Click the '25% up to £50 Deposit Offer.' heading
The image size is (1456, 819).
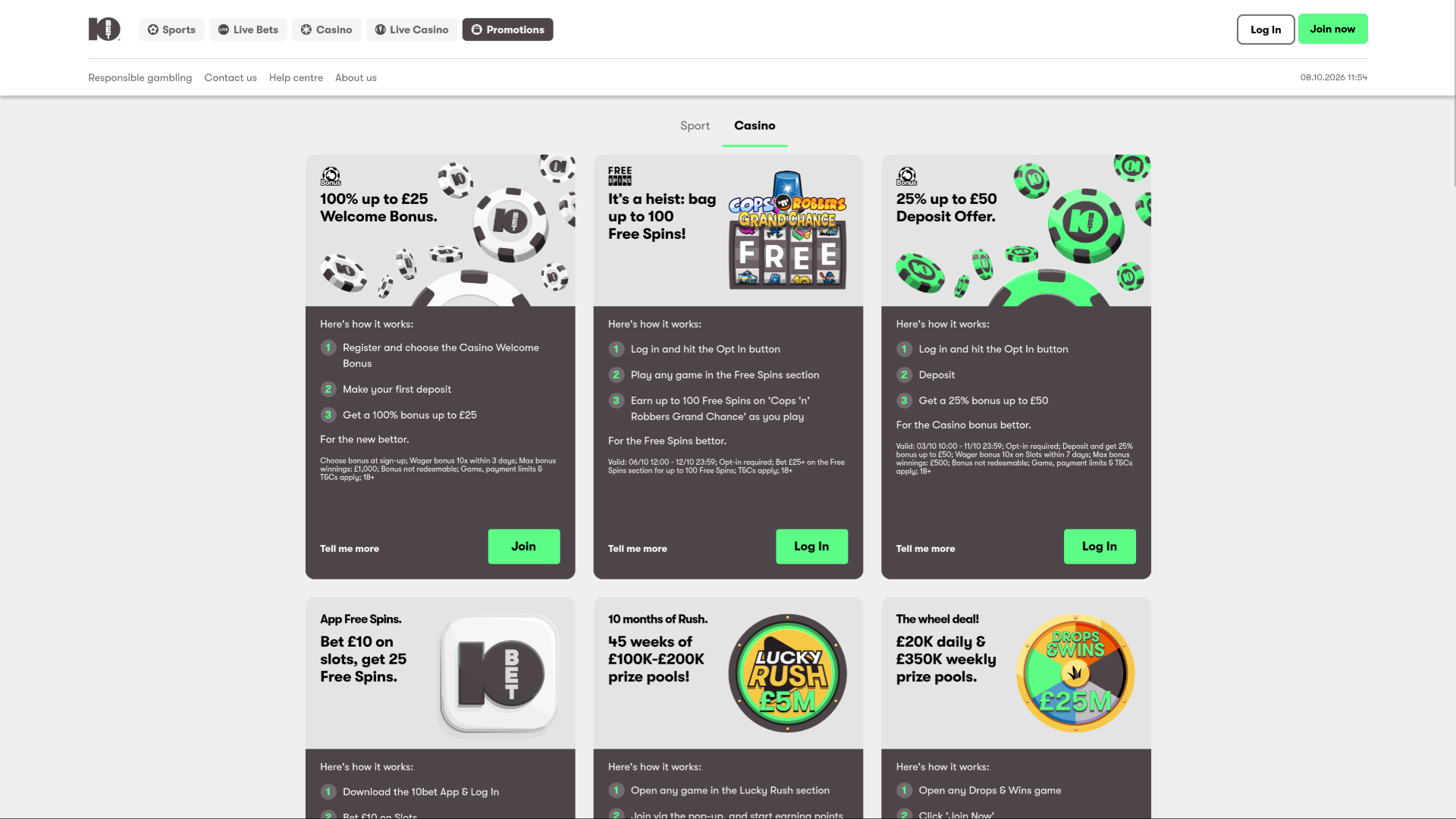pos(946,208)
